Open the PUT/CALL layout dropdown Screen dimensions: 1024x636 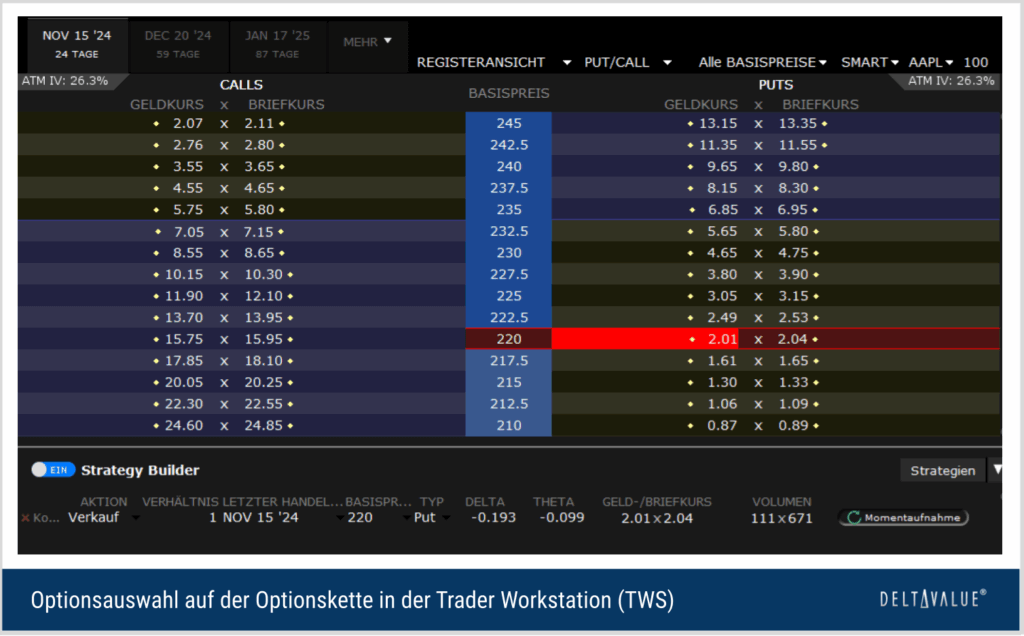[629, 62]
